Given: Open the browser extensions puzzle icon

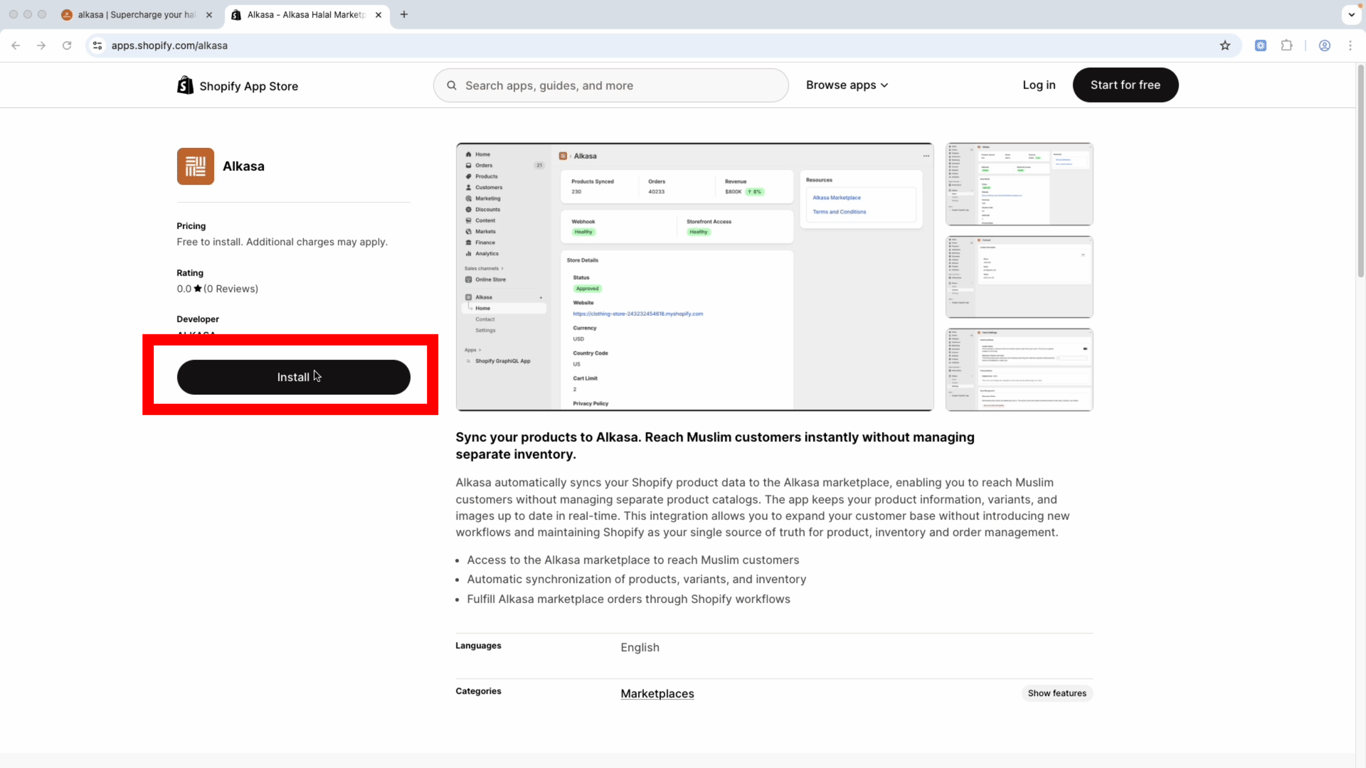Looking at the screenshot, I should click(1287, 45).
